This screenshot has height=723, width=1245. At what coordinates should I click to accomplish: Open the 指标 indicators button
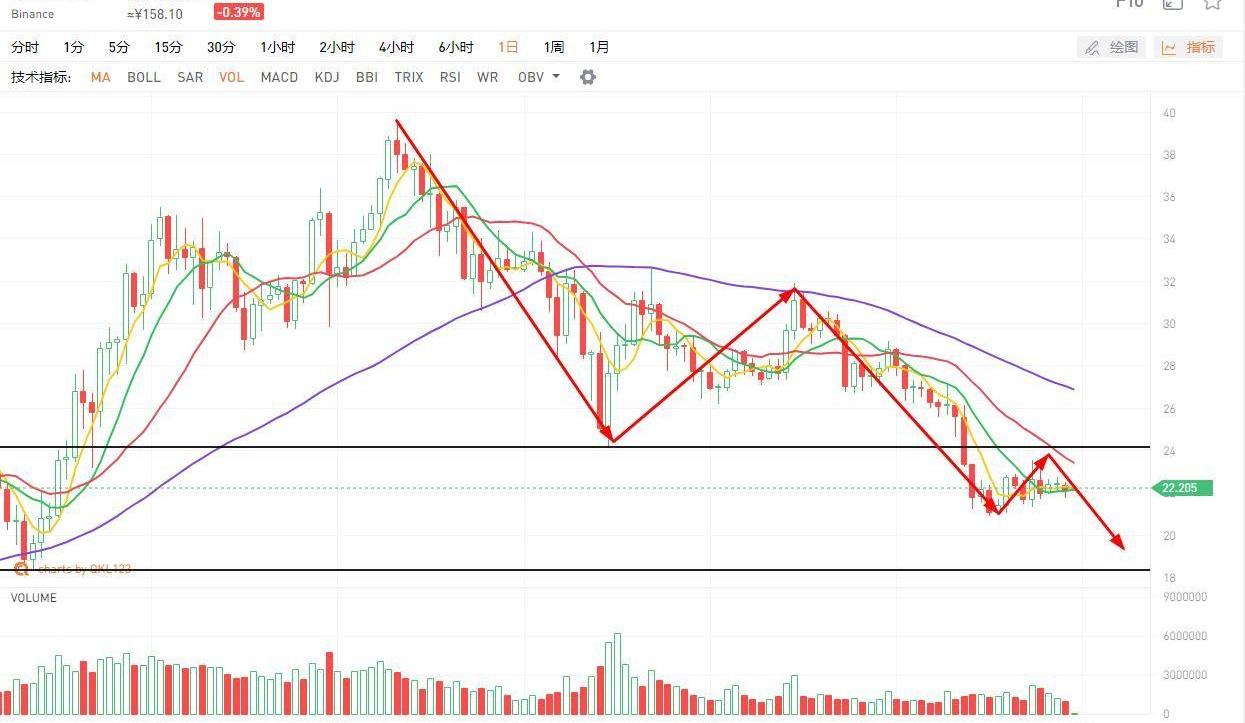tap(1188, 47)
